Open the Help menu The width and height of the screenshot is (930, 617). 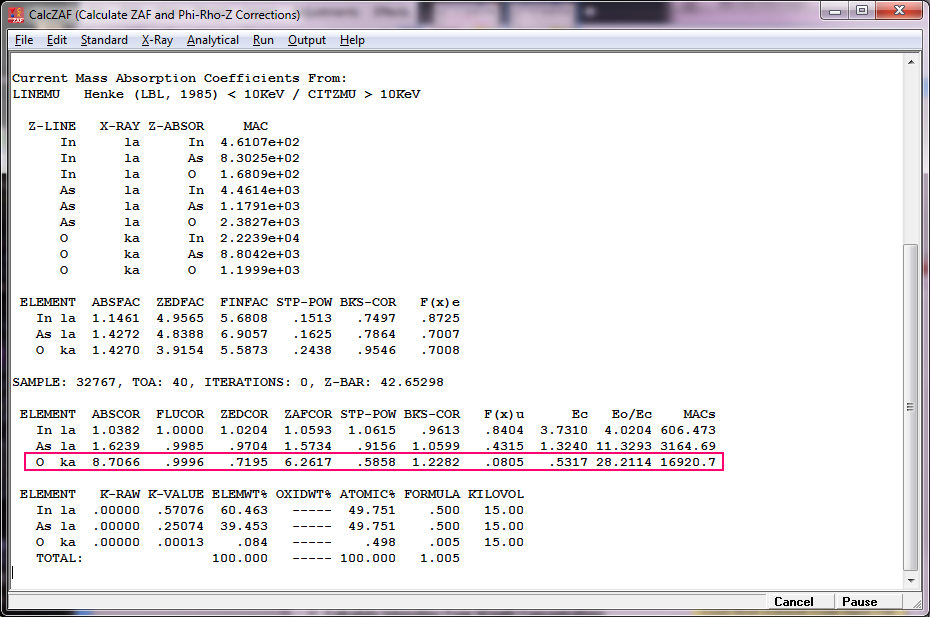tap(352, 40)
